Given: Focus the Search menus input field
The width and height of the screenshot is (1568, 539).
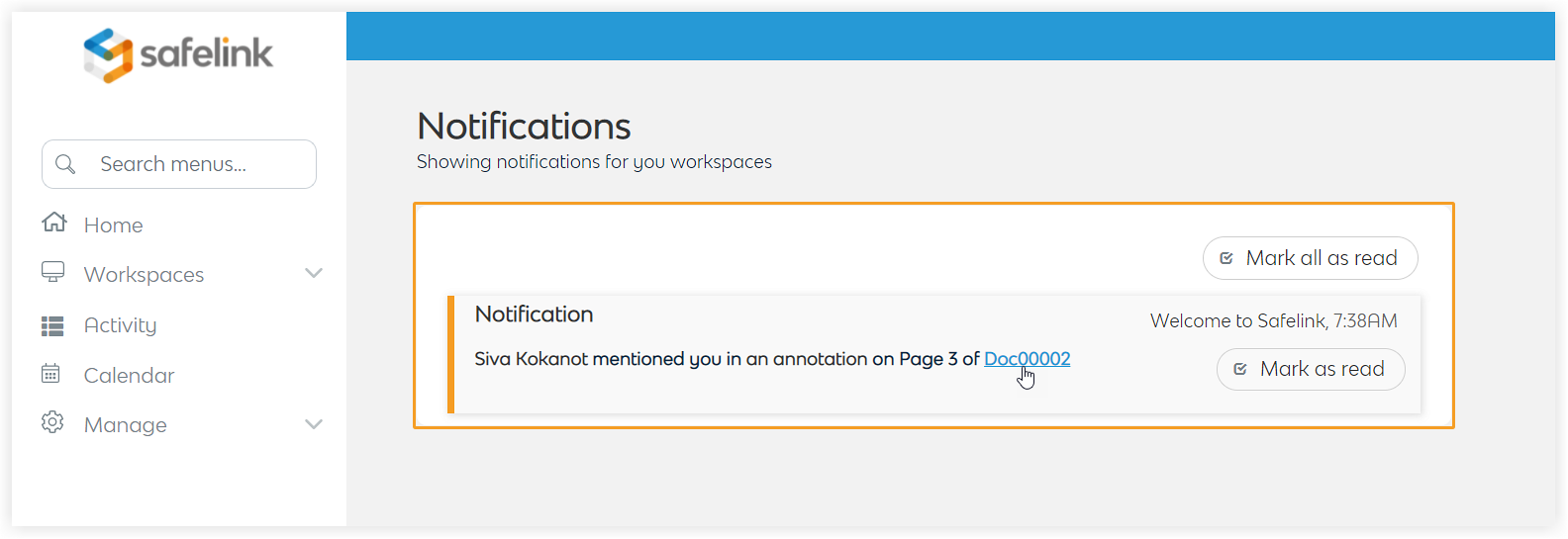Looking at the screenshot, I should [179, 164].
